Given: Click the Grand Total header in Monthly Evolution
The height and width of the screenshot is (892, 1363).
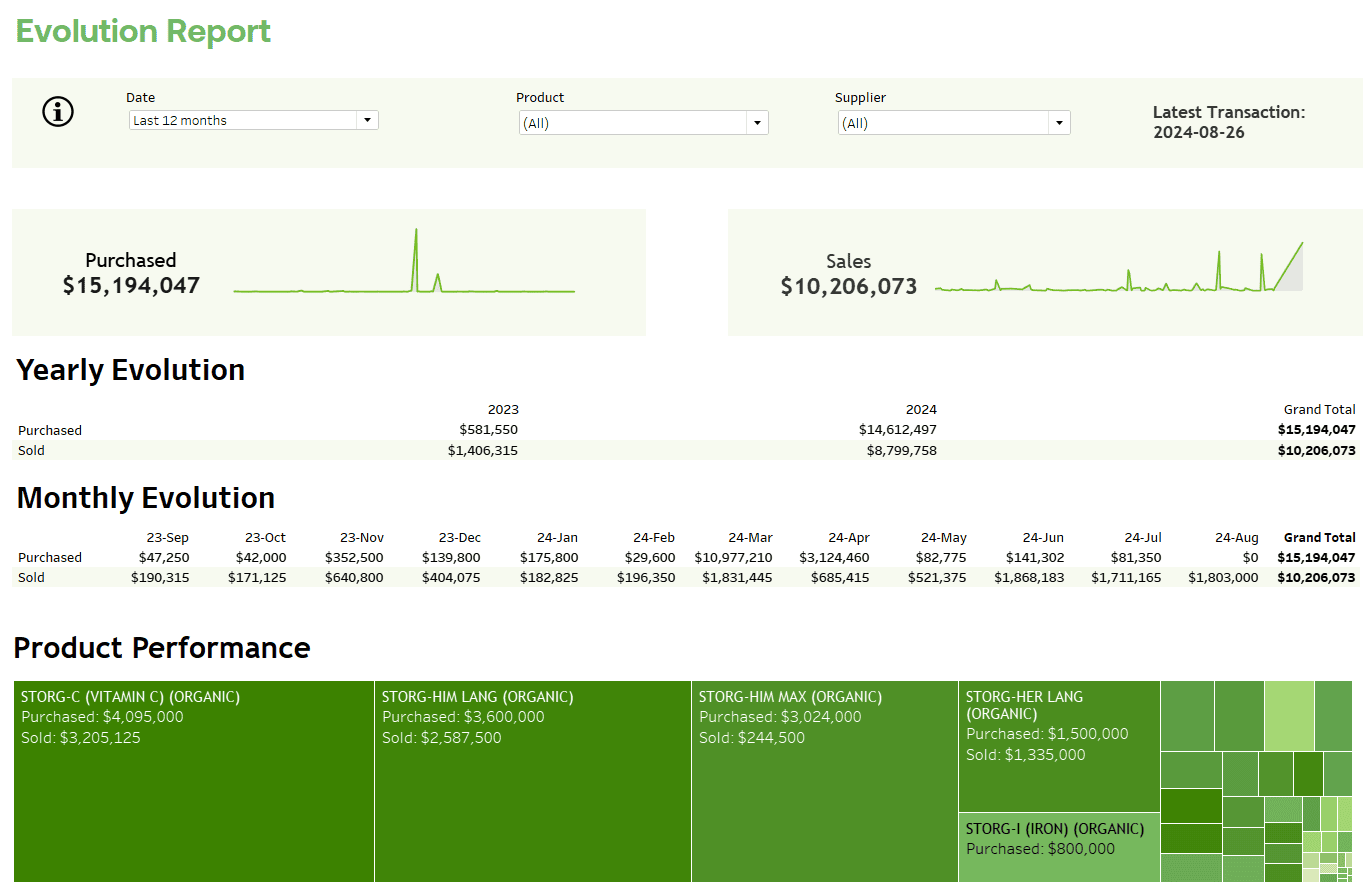Looking at the screenshot, I should (1320, 537).
